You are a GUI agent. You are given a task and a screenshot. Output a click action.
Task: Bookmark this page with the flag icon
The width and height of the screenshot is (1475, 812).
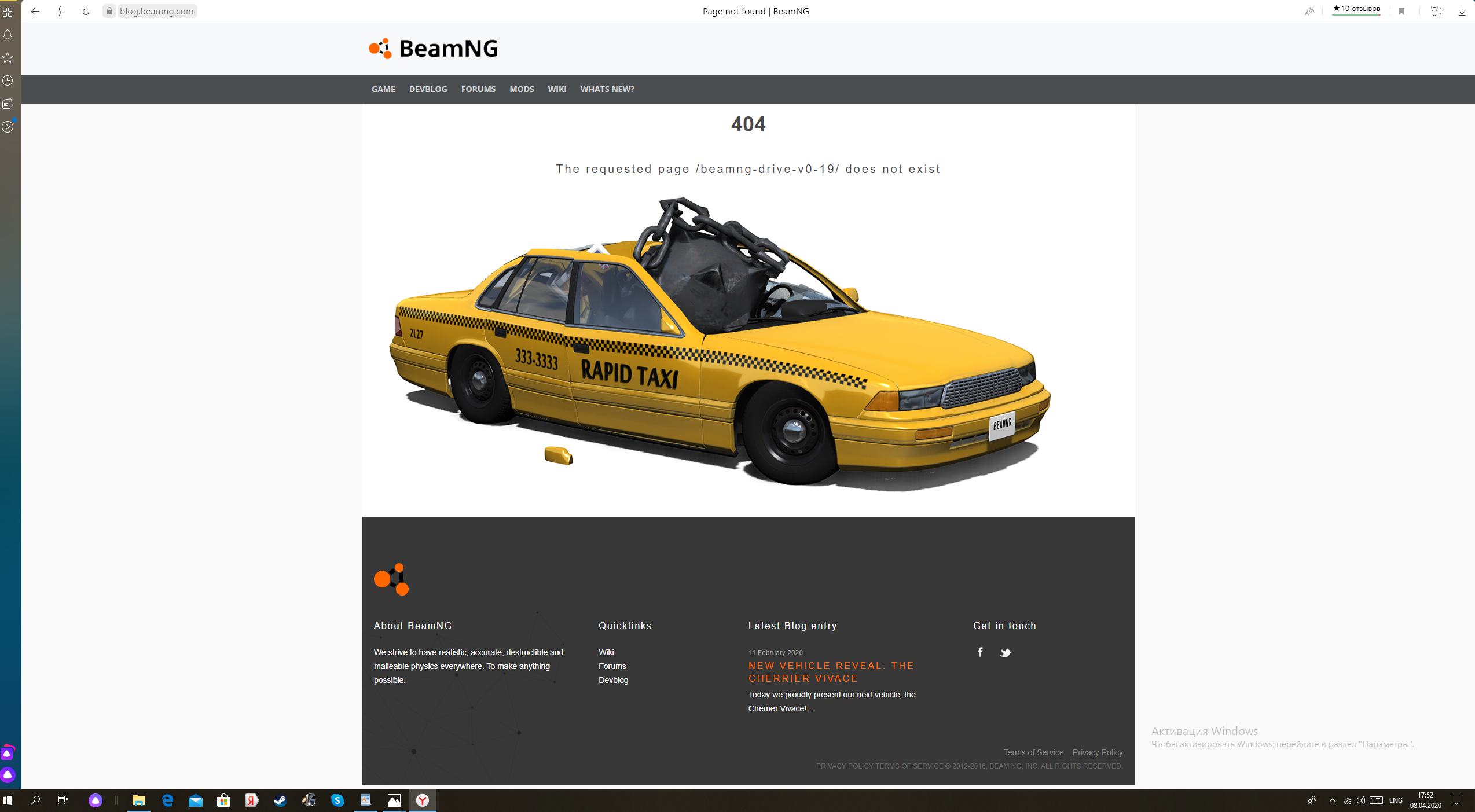(x=1401, y=11)
